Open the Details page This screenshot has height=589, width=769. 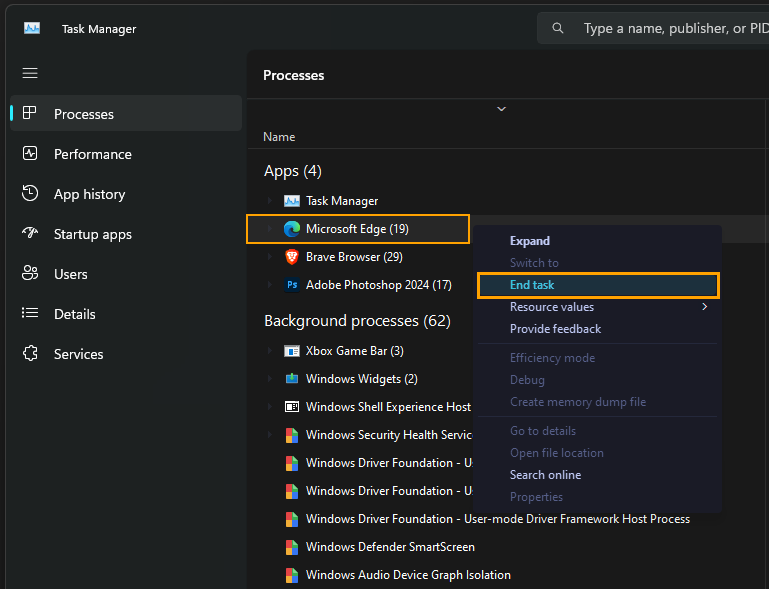click(126, 314)
